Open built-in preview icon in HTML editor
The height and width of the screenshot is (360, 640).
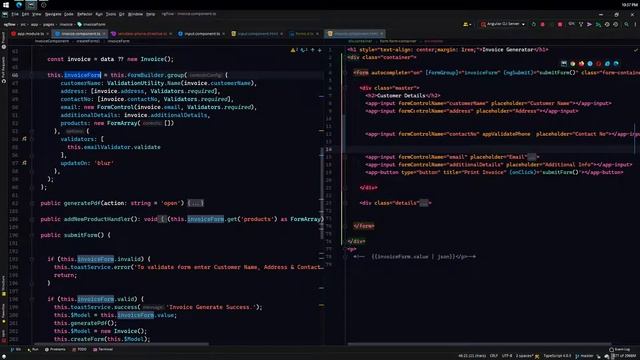[564, 64]
